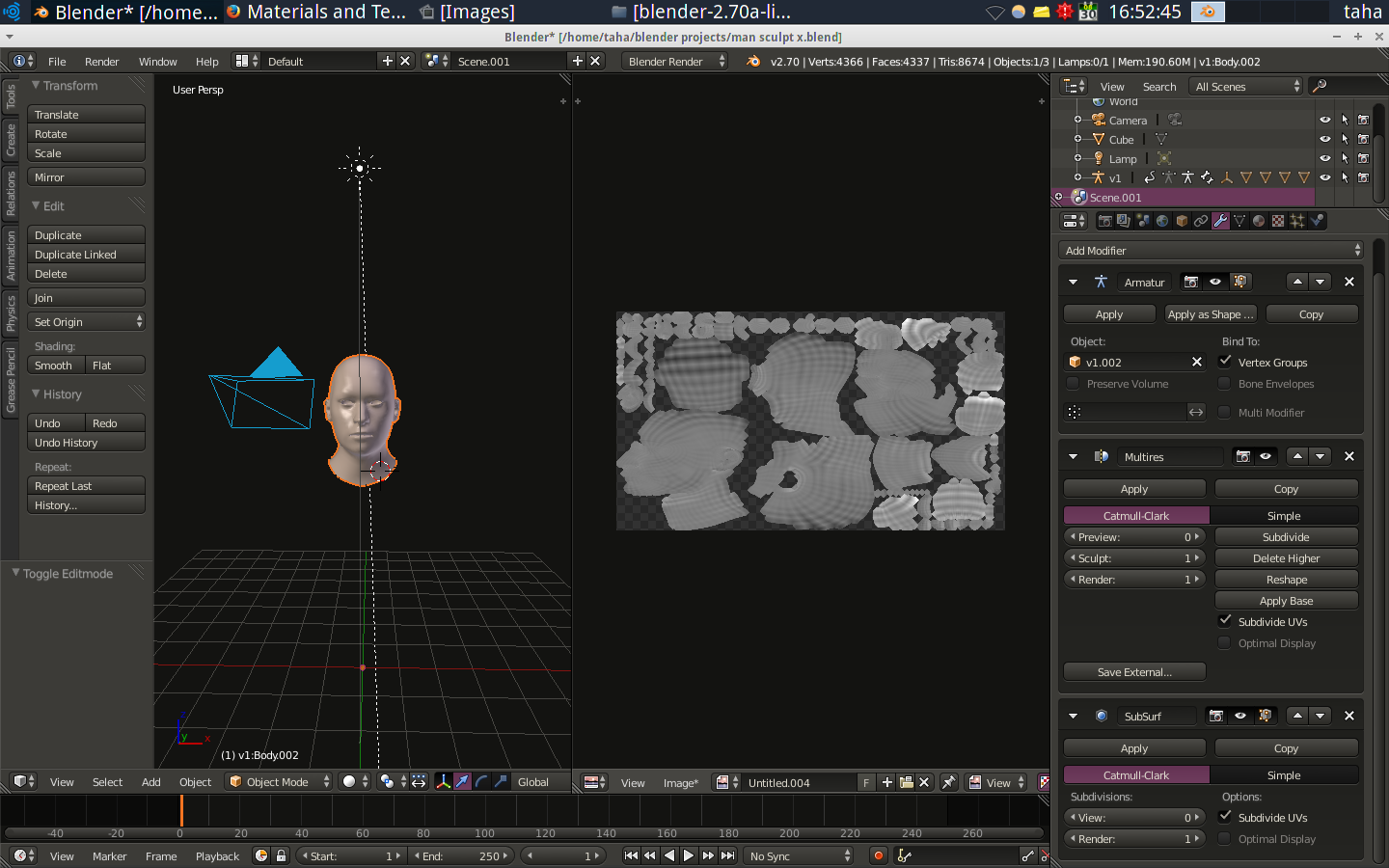
Task: Play animation forward in the timeline
Action: 688,855
